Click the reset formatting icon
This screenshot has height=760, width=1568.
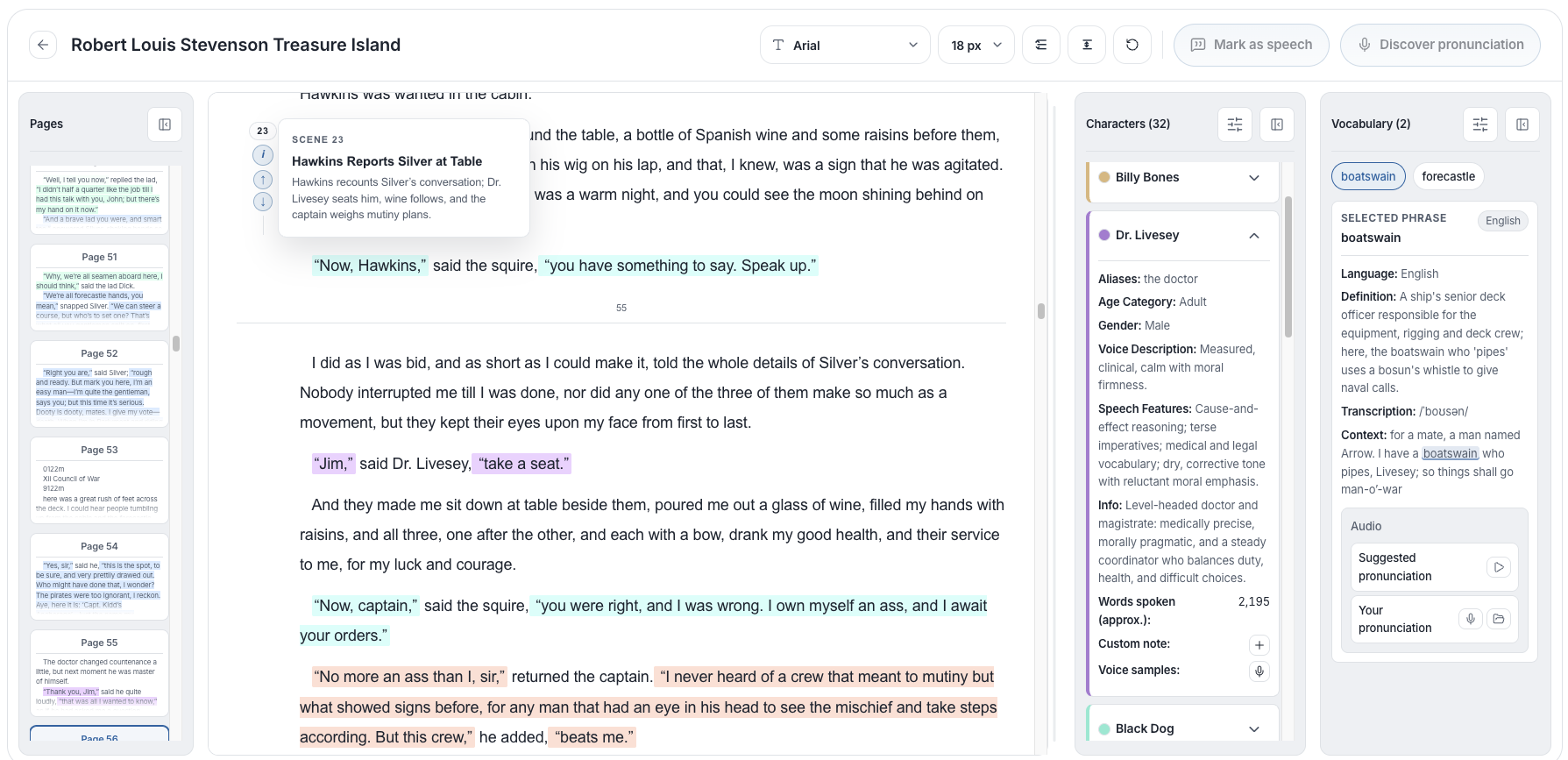click(1132, 45)
